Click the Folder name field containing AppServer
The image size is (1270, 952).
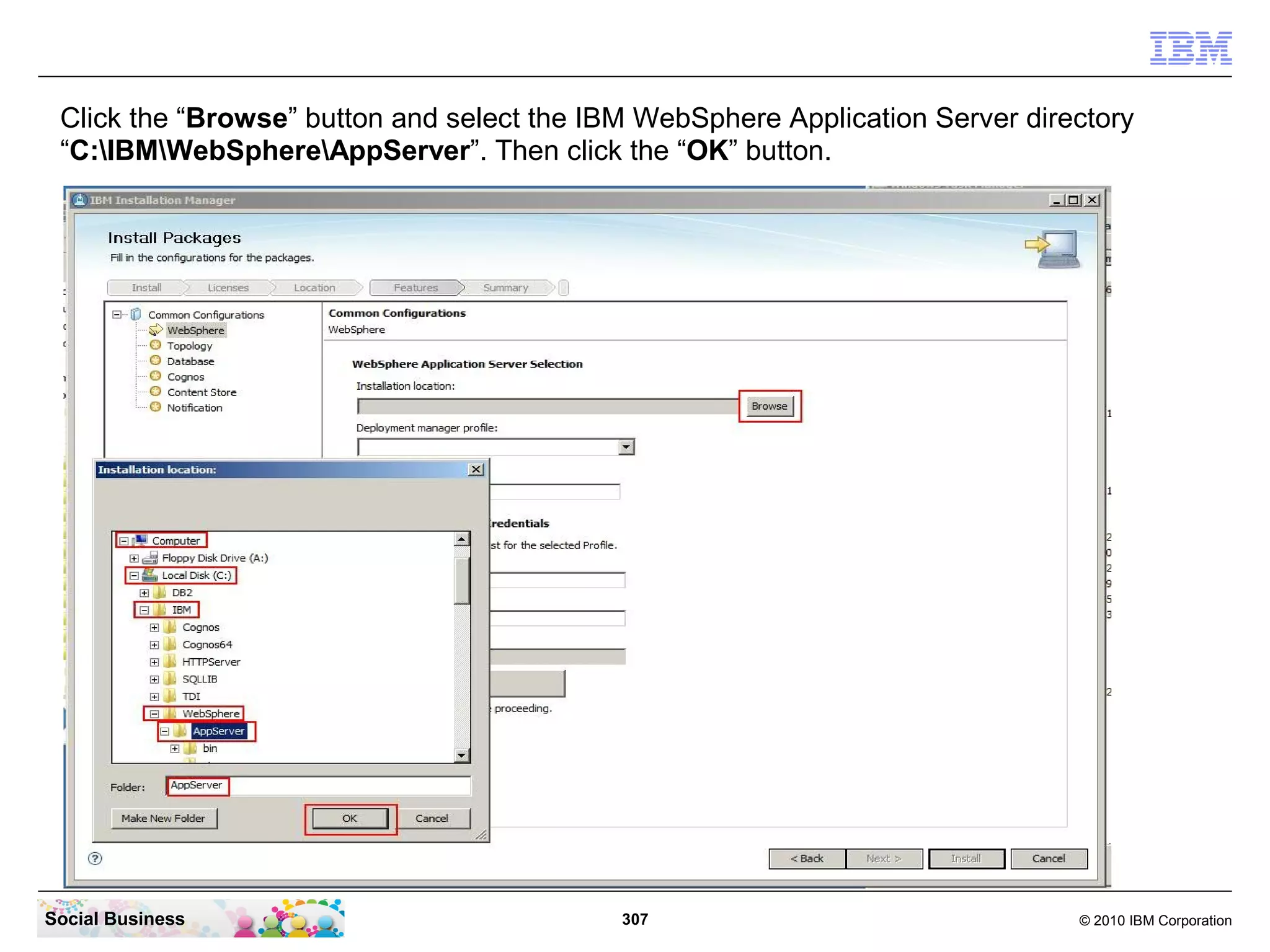tap(319, 785)
